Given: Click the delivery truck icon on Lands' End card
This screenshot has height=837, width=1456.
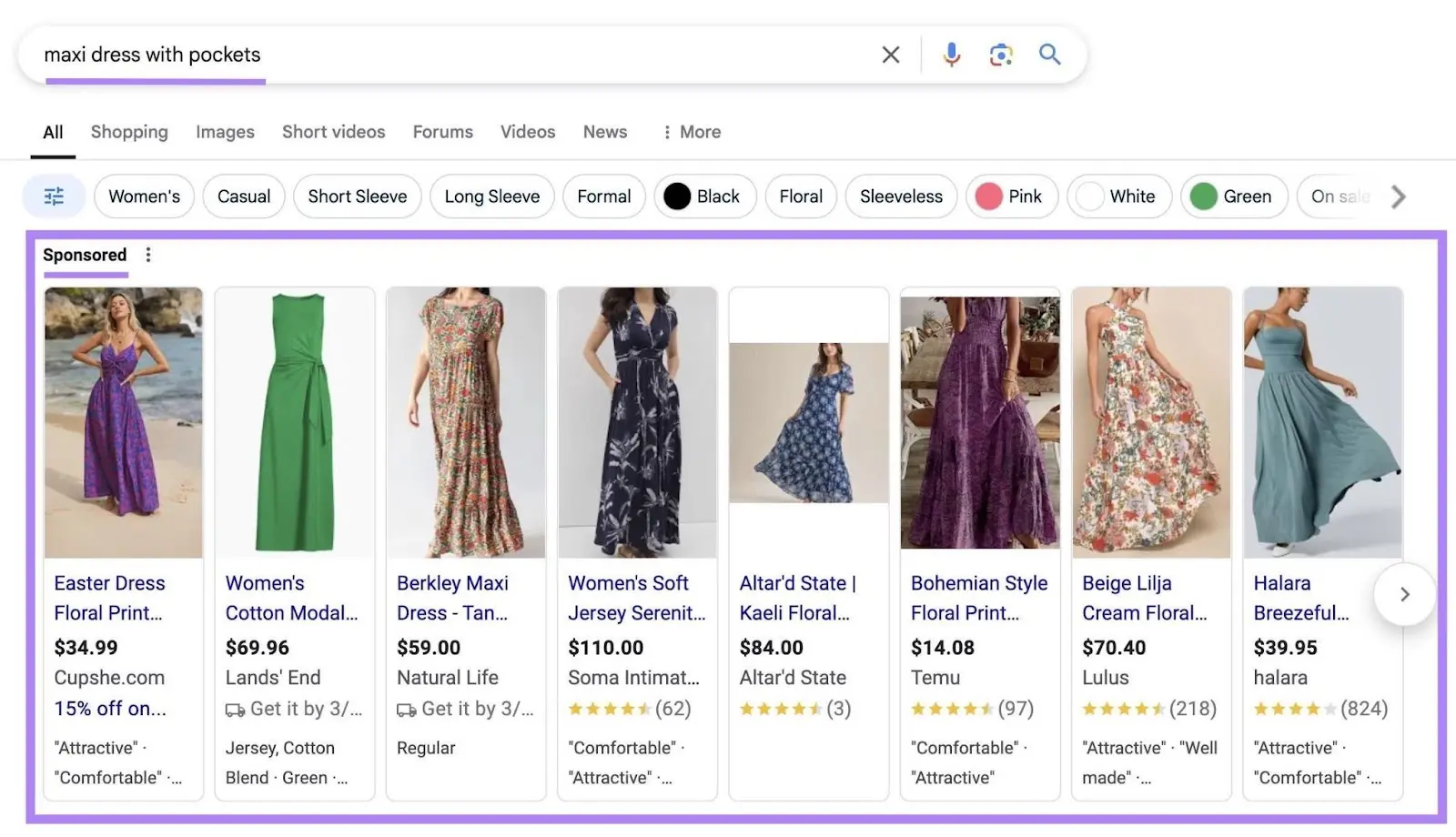Looking at the screenshot, I should coord(236,709).
